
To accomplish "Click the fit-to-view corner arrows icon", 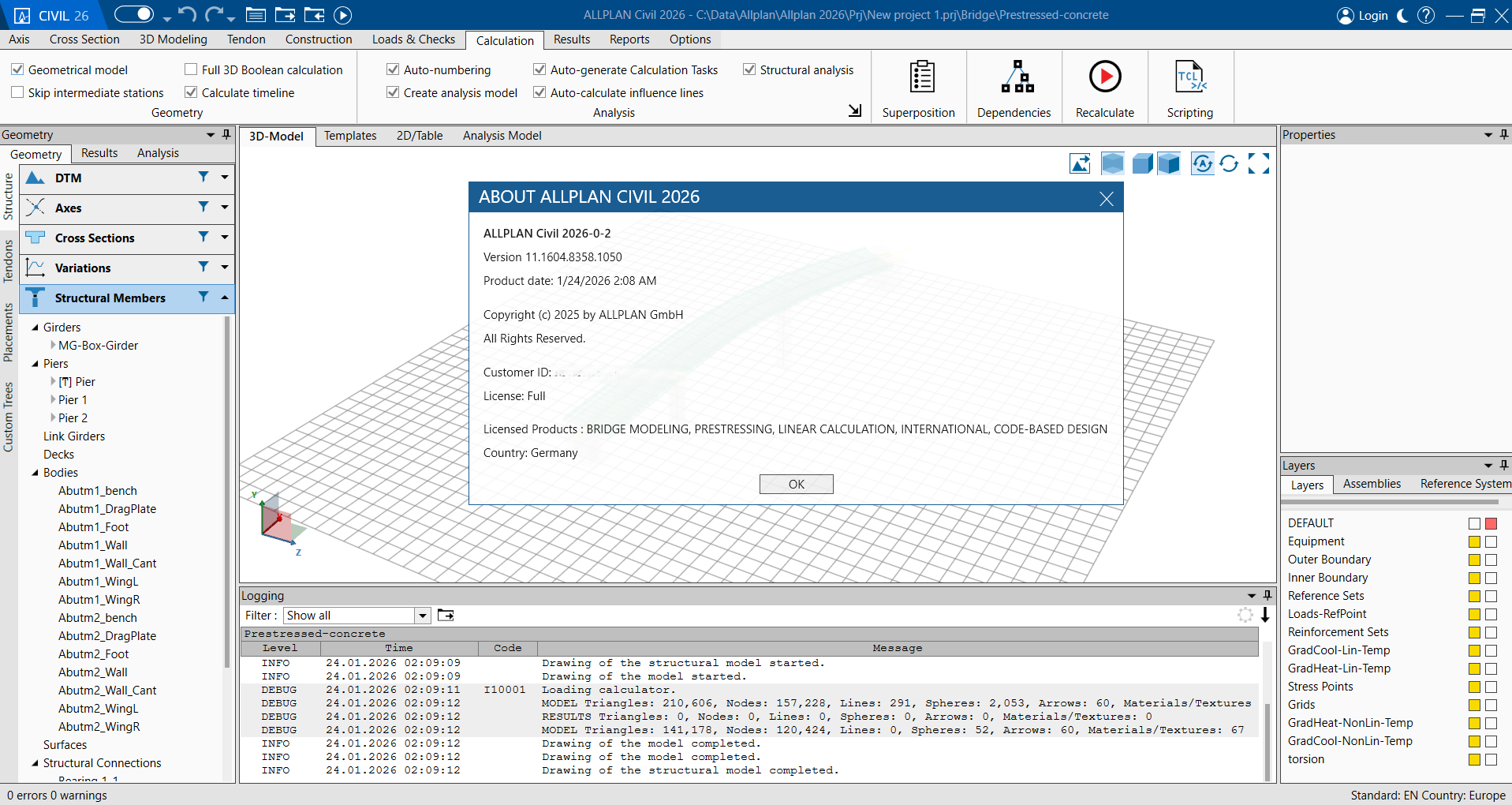I will click(1259, 163).
